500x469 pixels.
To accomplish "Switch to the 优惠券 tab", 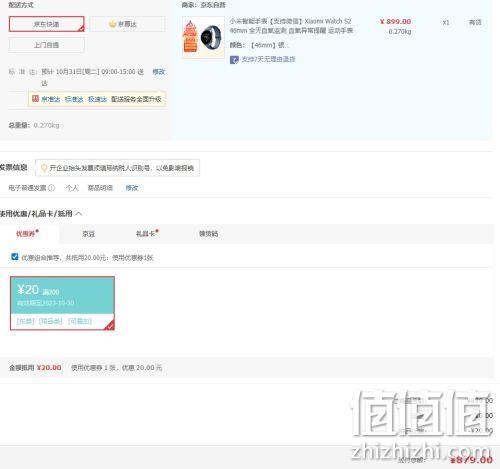I will tap(27, 233).
